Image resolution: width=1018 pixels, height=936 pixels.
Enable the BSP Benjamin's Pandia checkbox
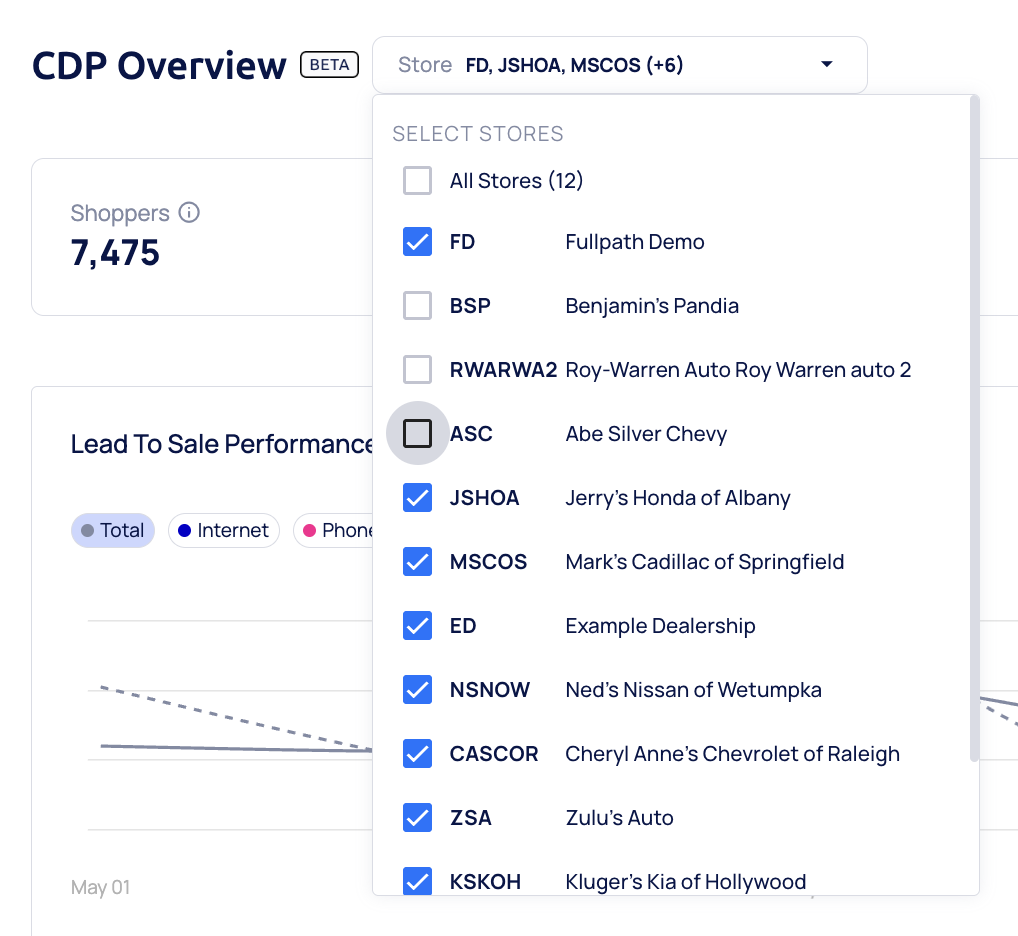pos(417,306)
